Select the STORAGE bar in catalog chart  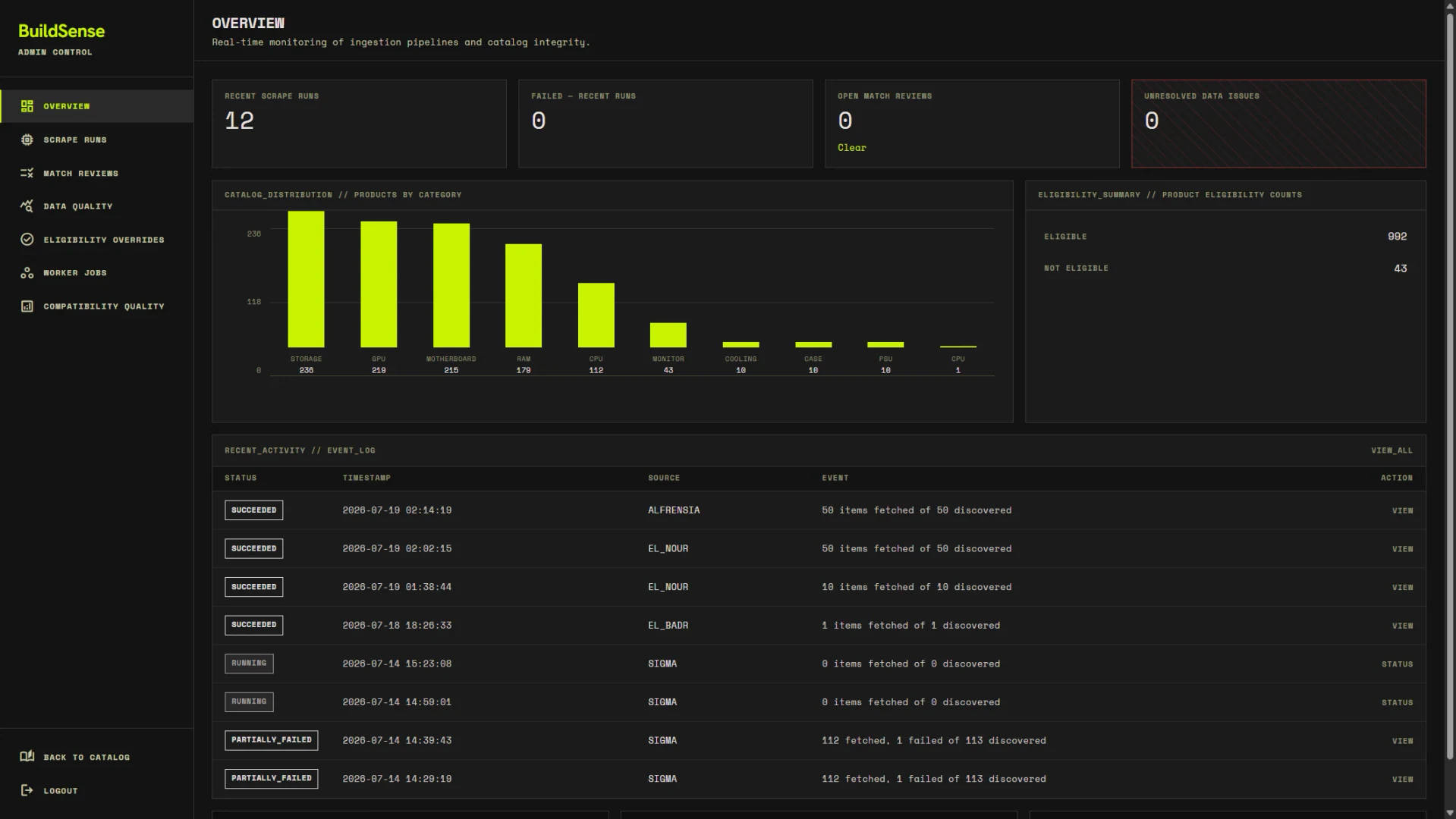tap(306, 279)
